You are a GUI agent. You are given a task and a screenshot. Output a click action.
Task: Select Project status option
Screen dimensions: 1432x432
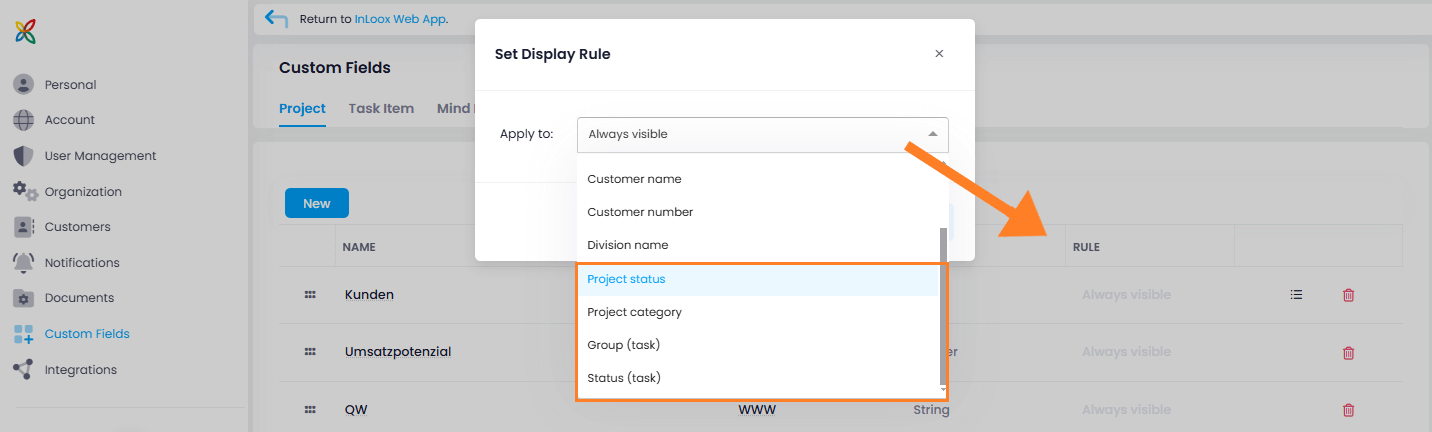(x=758, y=279)
